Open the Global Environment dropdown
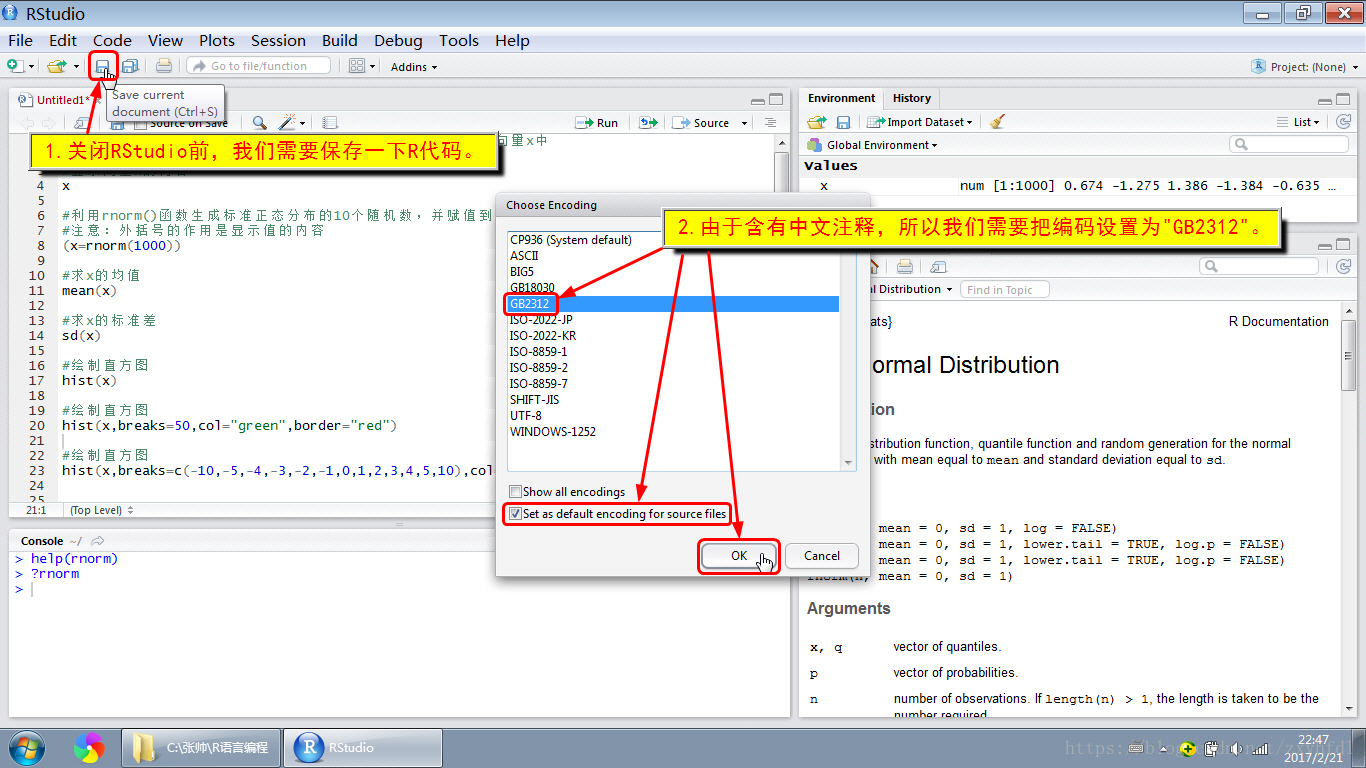1366x768 pixels. [x=873, y=145]
